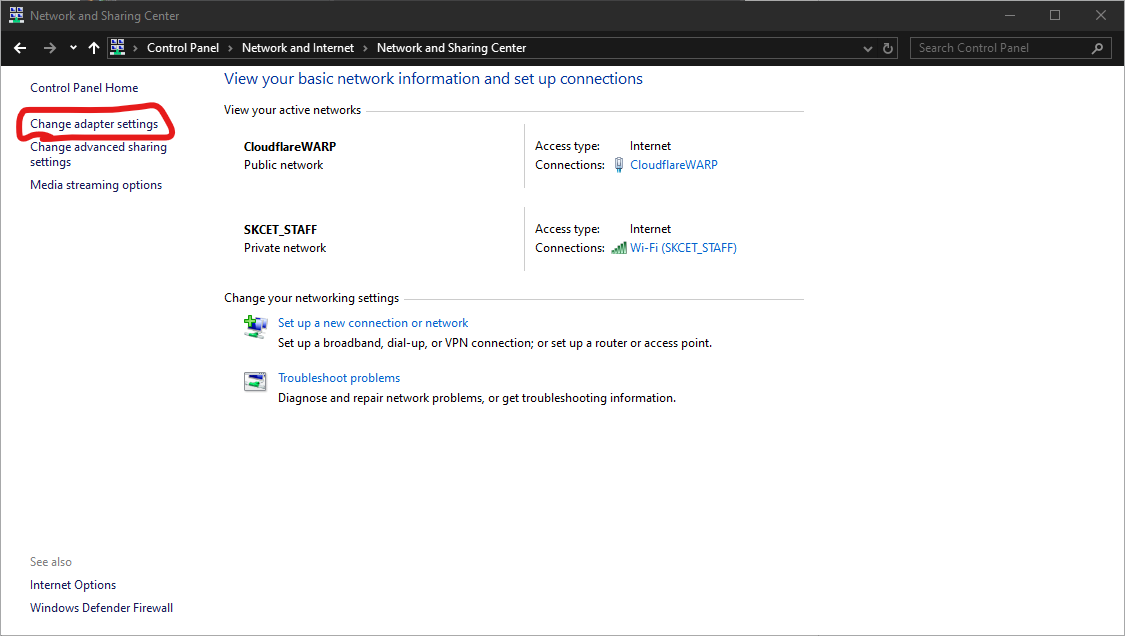Select Network and Internet breadcrumb
Viewport: 1125px width, 636px height.
click(x=298, y=48)
